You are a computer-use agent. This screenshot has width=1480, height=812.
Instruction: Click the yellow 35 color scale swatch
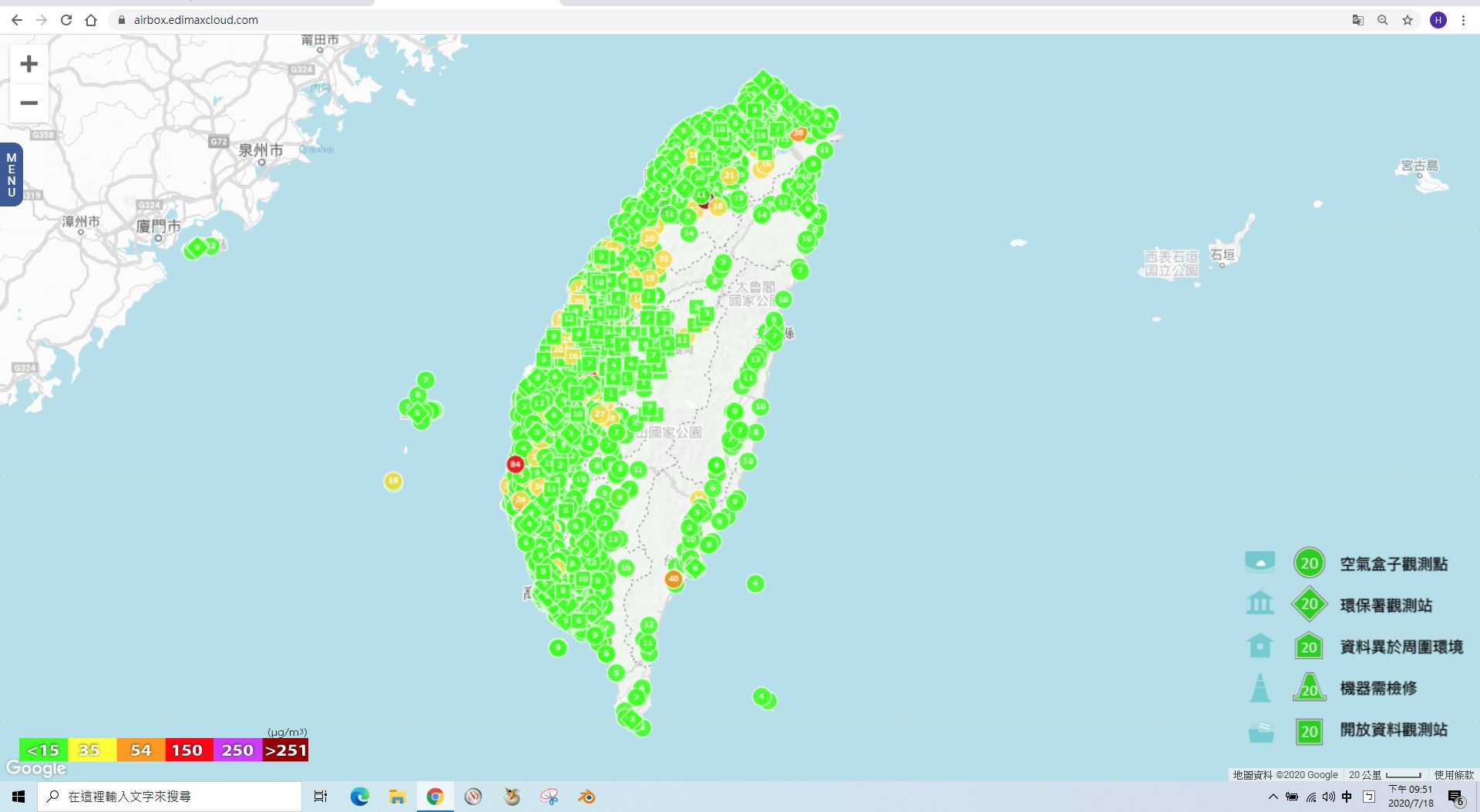pos(92,750)
